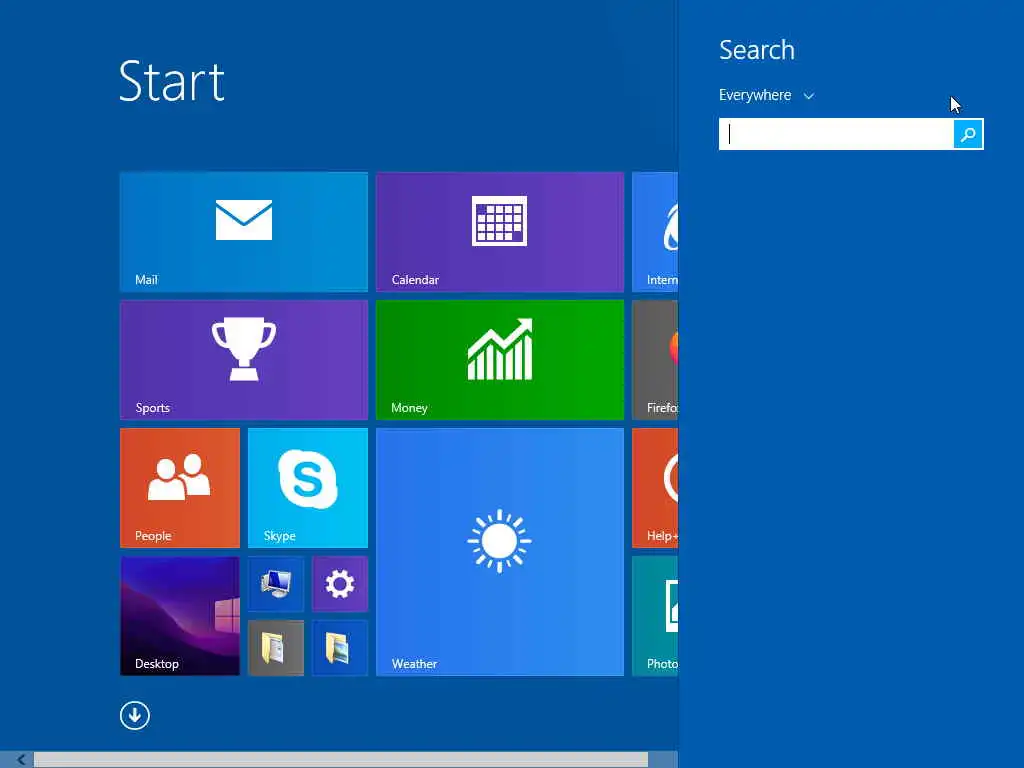Screen dimensions: 1024x768
Task: Click the magnifier search button
Action: pos(968,134)
